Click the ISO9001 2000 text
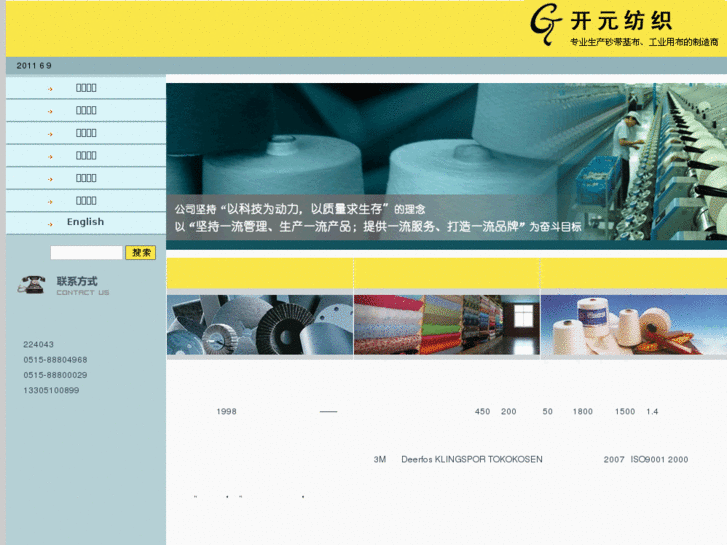The height and width of the screenshot is (545, 727). 659,459
